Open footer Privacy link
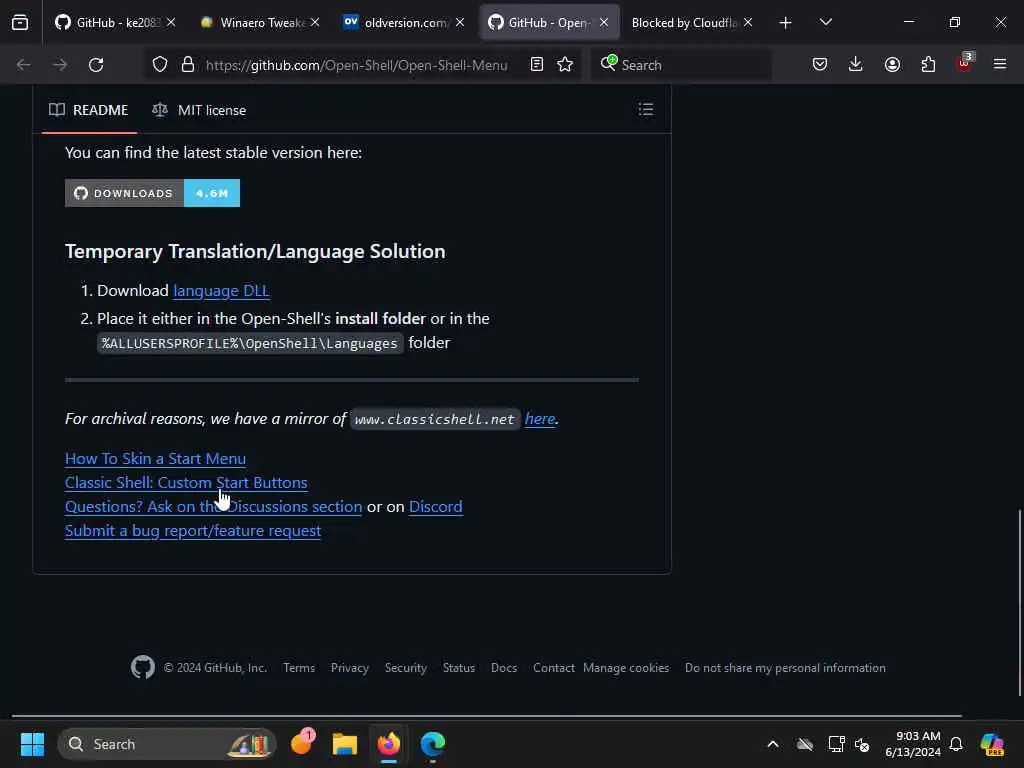1024x768 pixels. pyautogui.click(x=349, y=667)
